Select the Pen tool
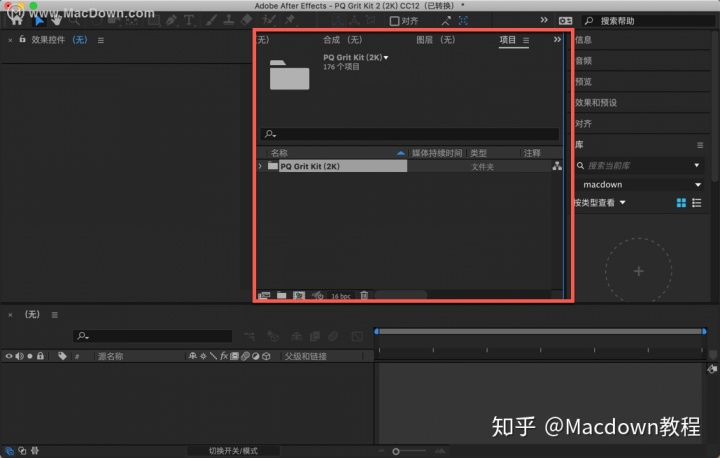Image resolution: width=720 pixels, height=458 pixels. [171, 20]
